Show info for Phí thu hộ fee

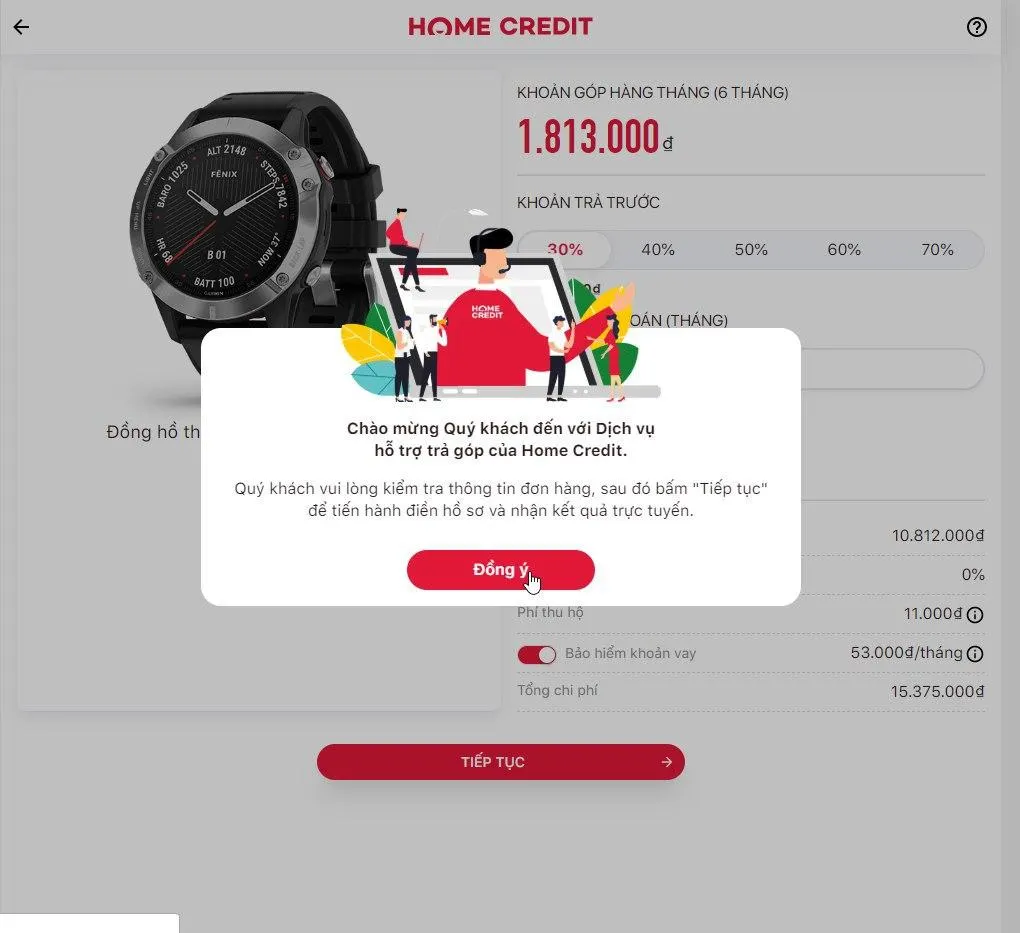tap(974, 614)
